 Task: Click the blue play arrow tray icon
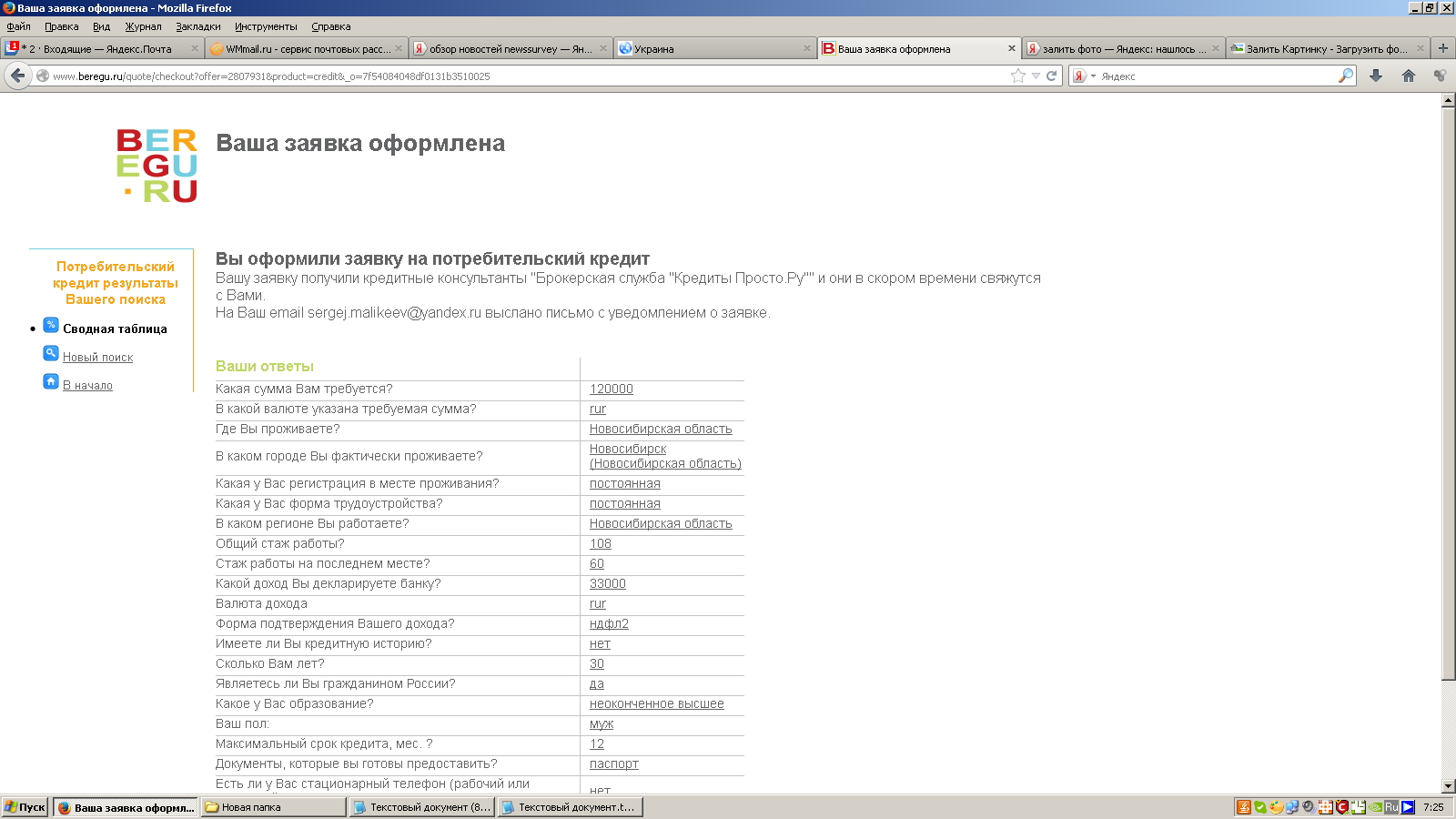(1408, 807)
